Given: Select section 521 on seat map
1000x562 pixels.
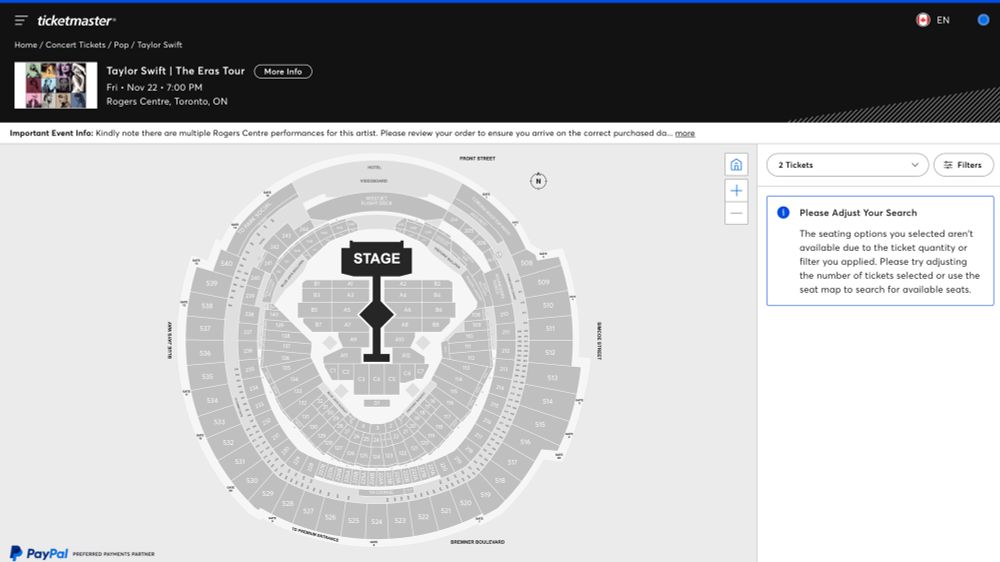Looking at the screenshot, I should tap(446, 510).
